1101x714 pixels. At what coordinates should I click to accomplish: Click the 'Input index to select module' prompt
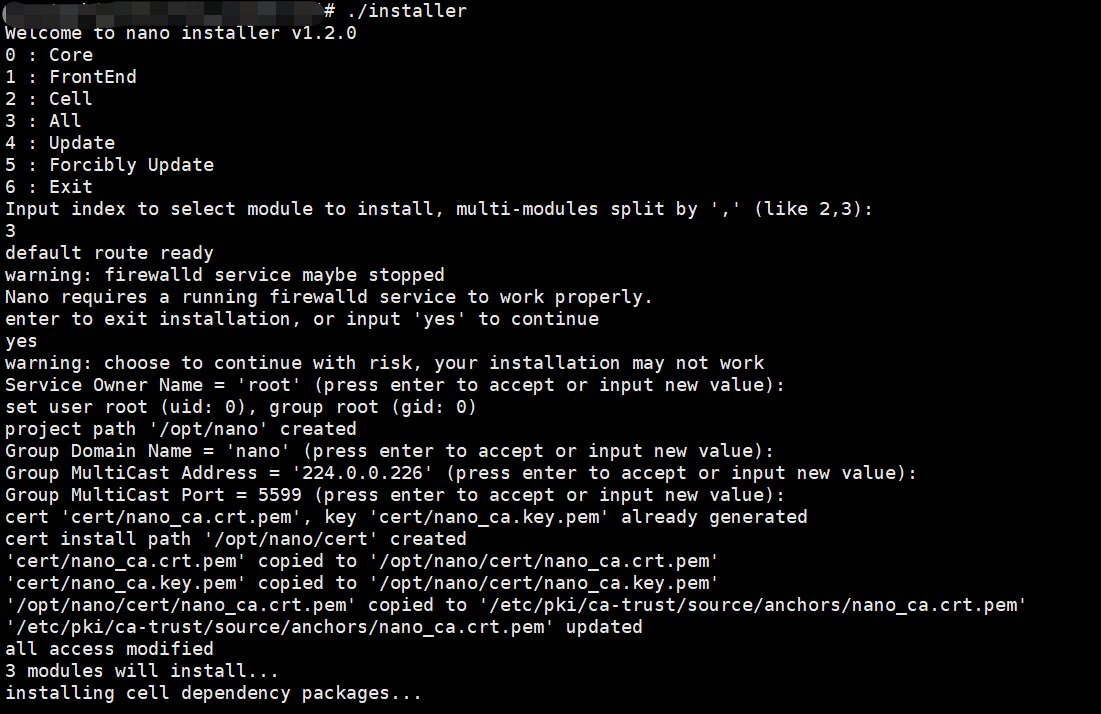point(439,209)
